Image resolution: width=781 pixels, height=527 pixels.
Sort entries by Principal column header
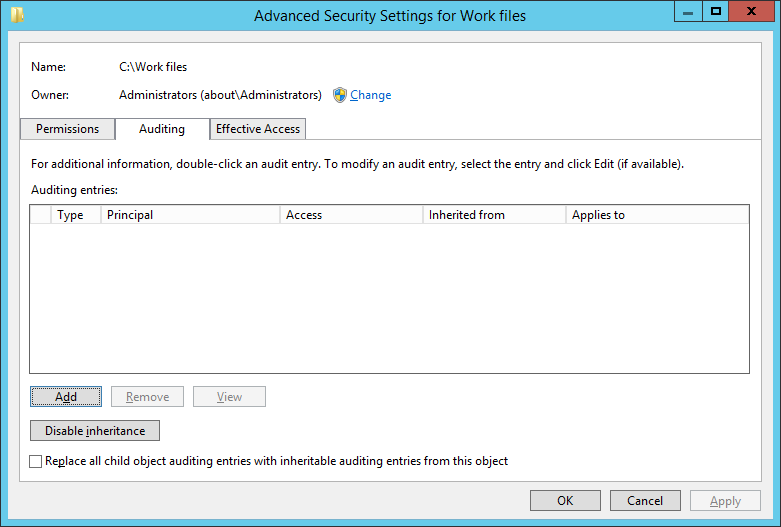coord(190,215)
